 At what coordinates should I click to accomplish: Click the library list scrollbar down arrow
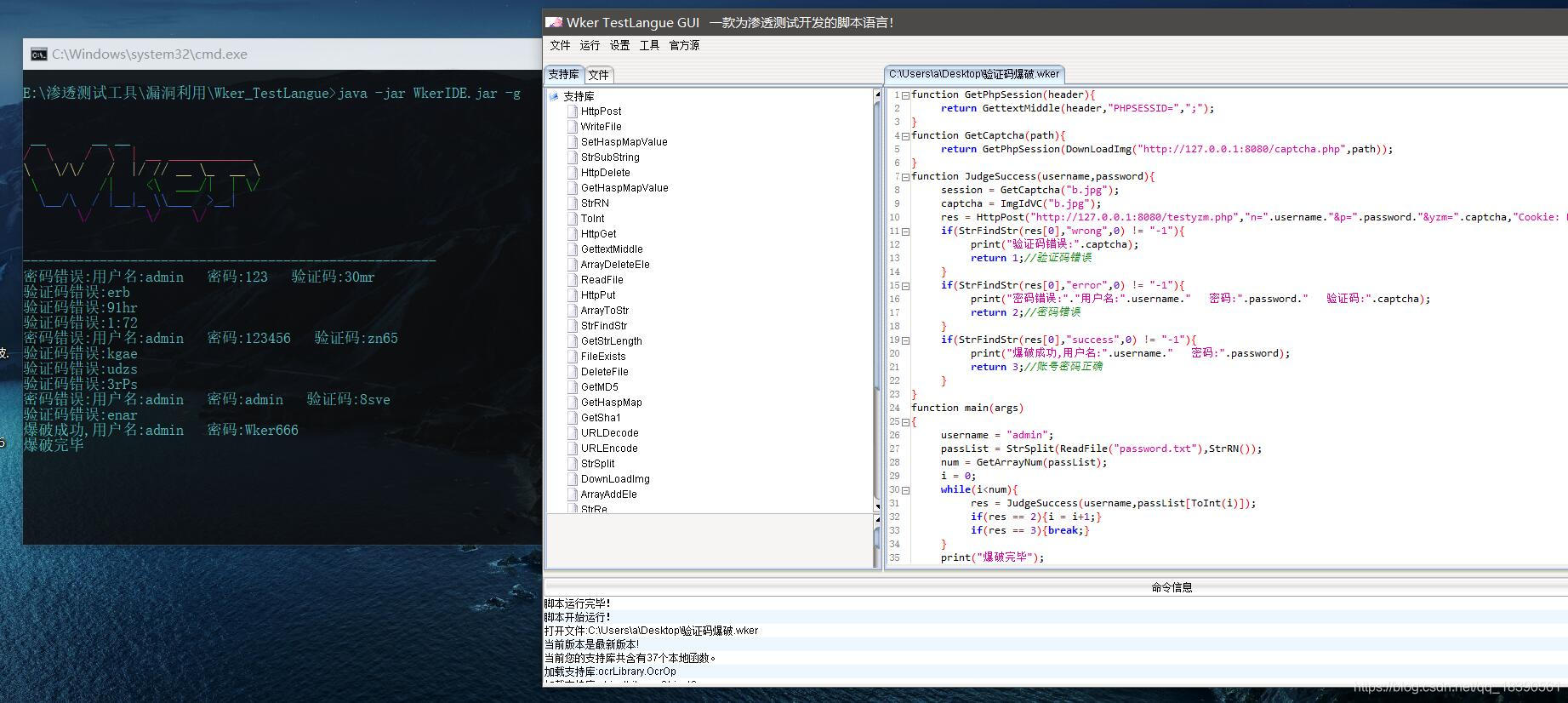point(877,507)
